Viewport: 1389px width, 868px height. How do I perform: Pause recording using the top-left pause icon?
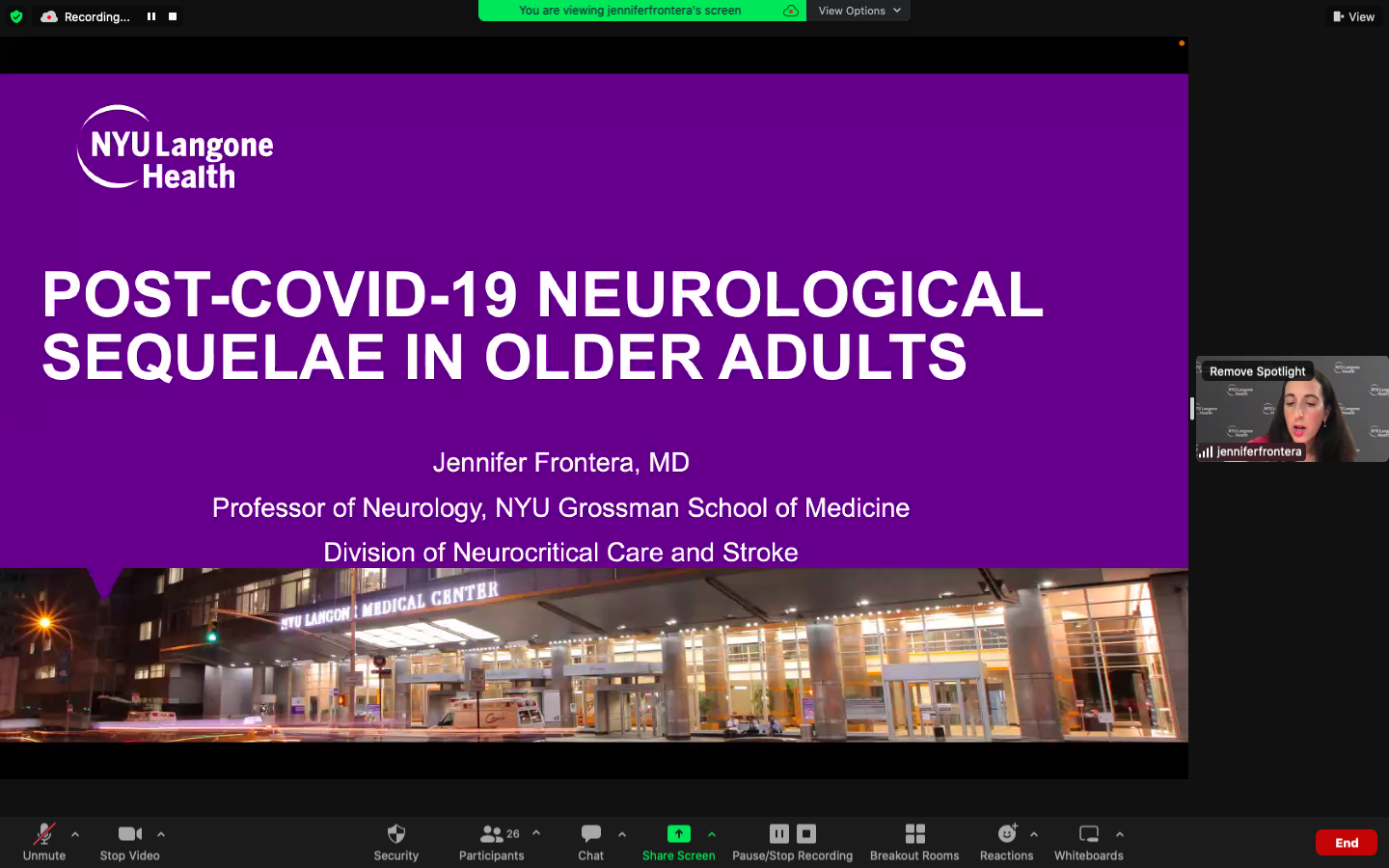(151, 16)
